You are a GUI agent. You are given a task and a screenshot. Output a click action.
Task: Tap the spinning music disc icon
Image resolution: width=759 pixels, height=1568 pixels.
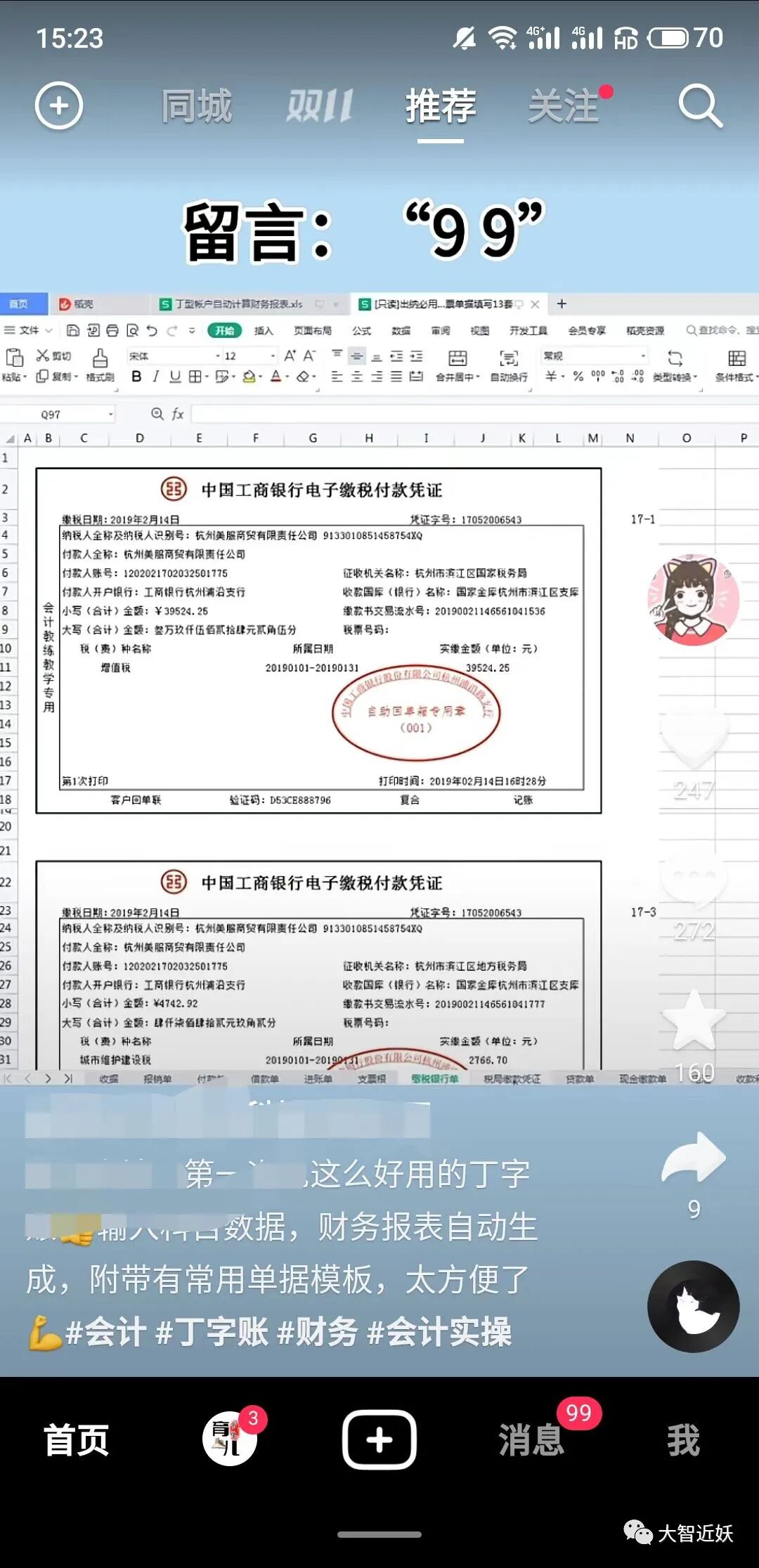point(693,1307)
